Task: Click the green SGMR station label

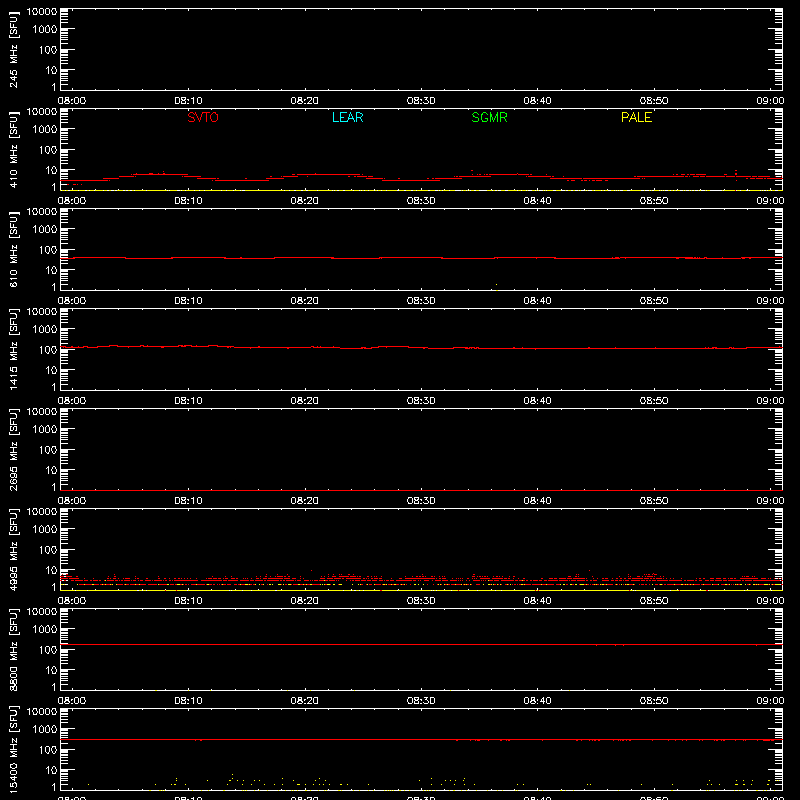Action: pyautogui.click(x=489, y=117)
